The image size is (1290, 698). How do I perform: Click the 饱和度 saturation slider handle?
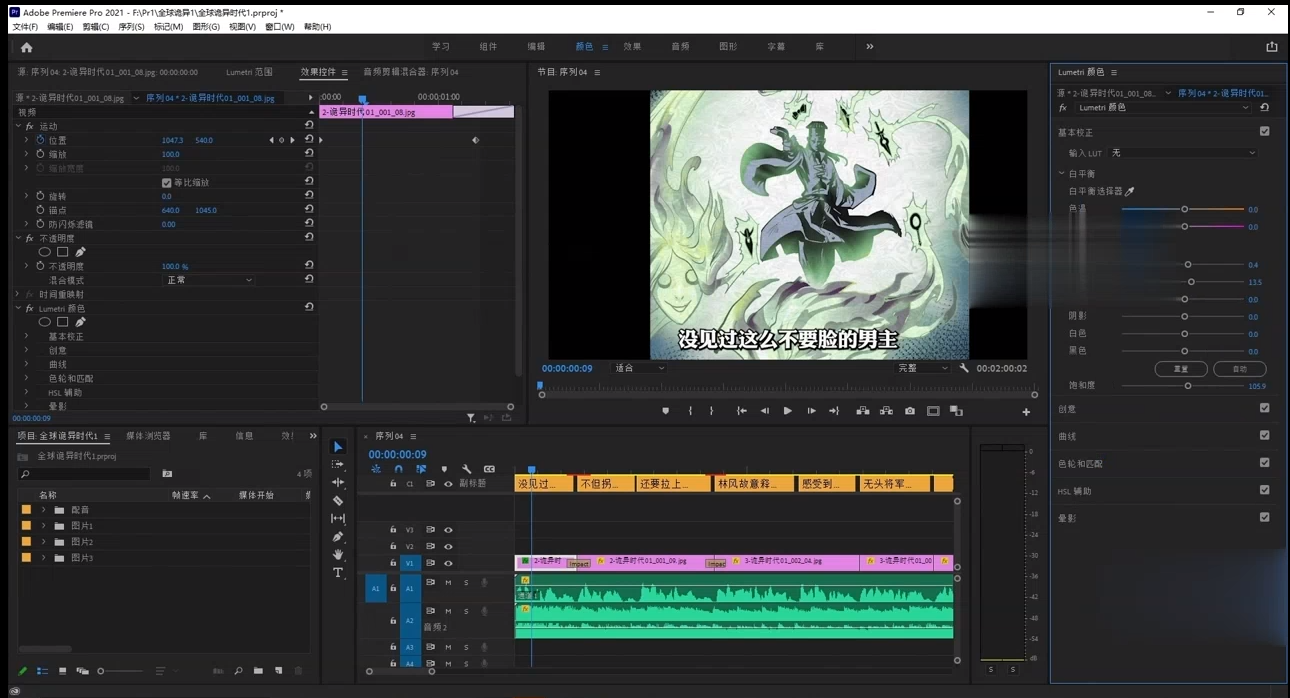pos(1188,386)
